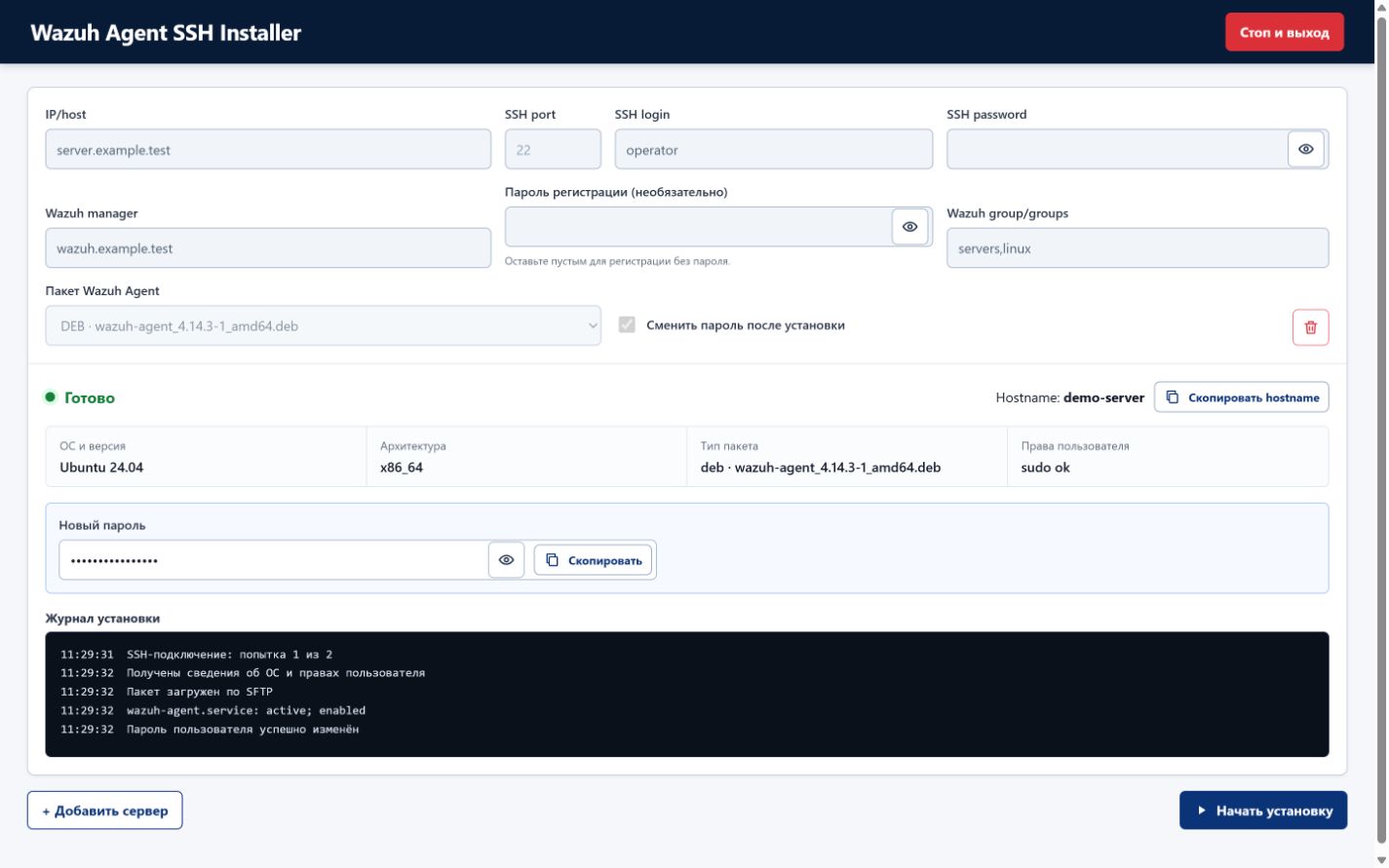1389x868 pixels.
Task: Click the Wazuh group/groups field
Action: [1138, 248]
